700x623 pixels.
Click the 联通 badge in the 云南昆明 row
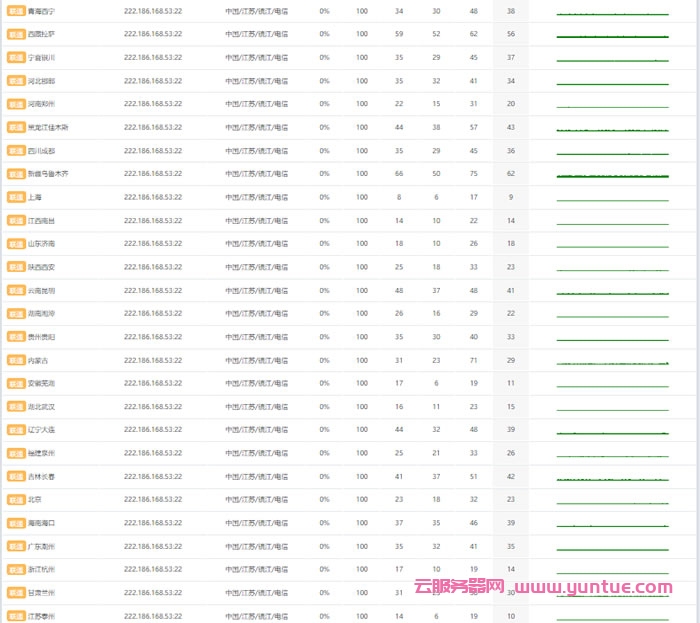click(15, 290)
